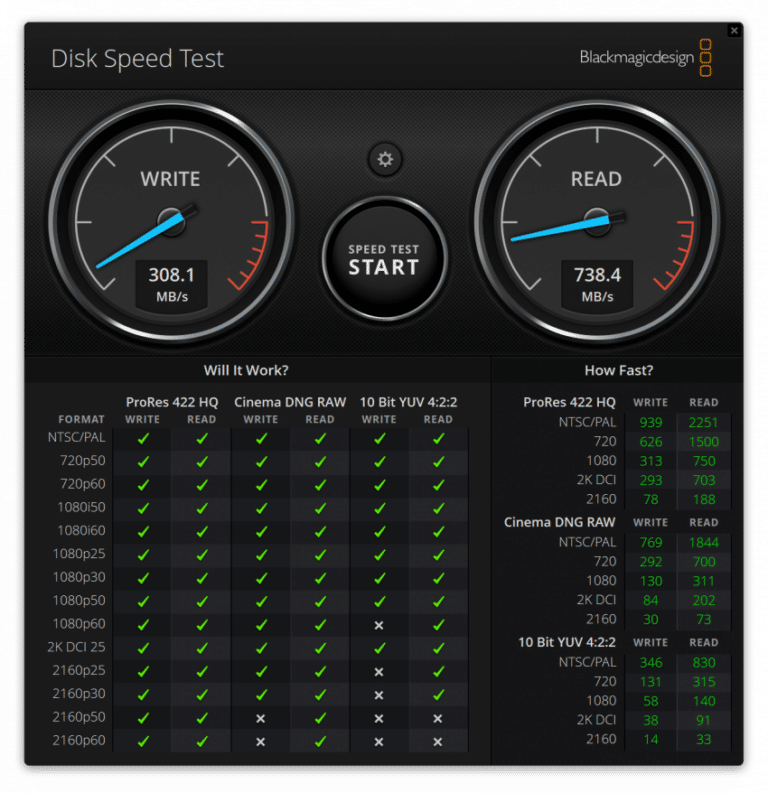The height and width of the screenshot is (793, 768).
Task: Click the ProRes NTSC/PAL read value 2251
Action: point(703,422)
